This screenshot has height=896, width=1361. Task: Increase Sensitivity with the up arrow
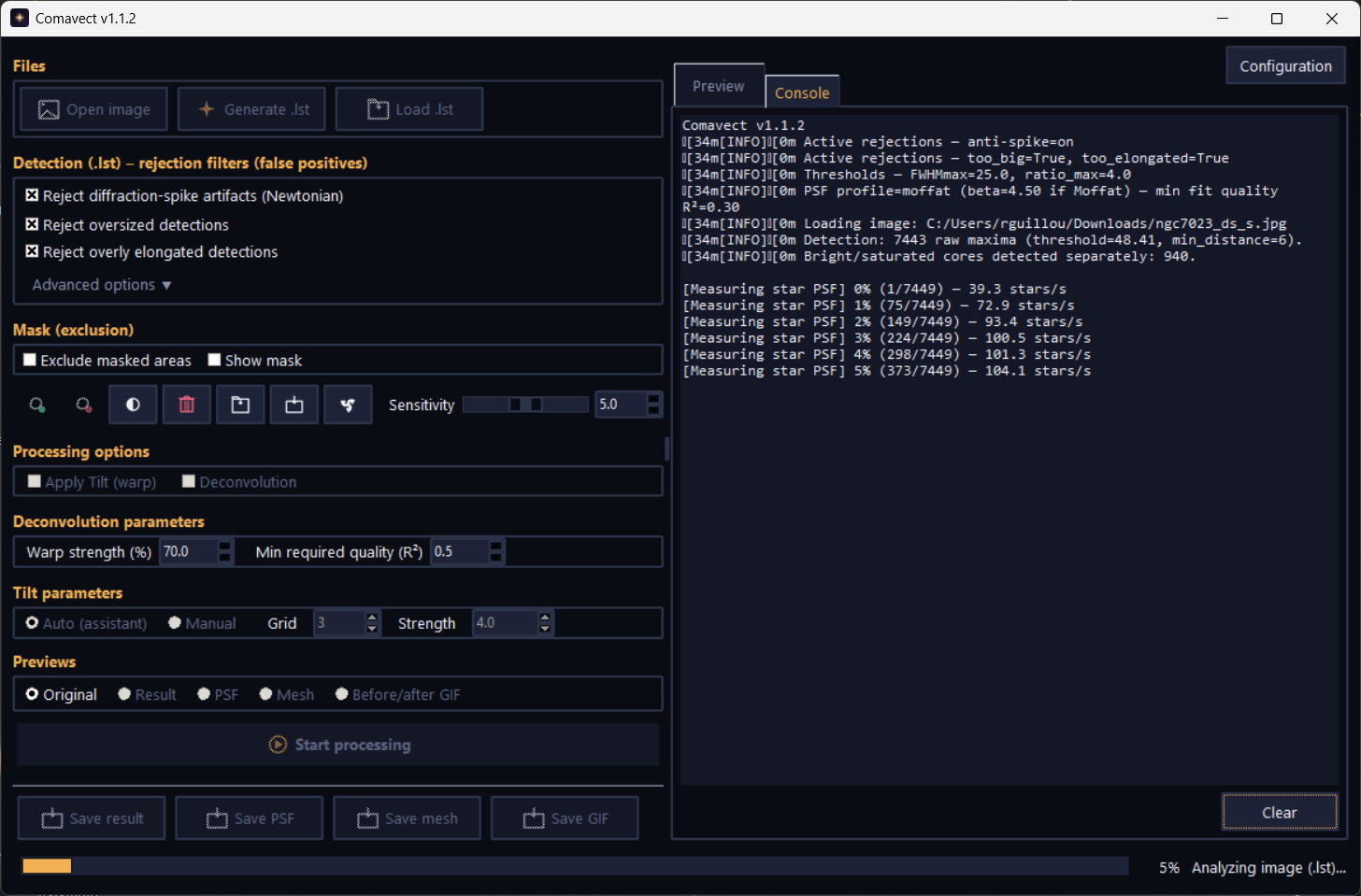(653, 399)
